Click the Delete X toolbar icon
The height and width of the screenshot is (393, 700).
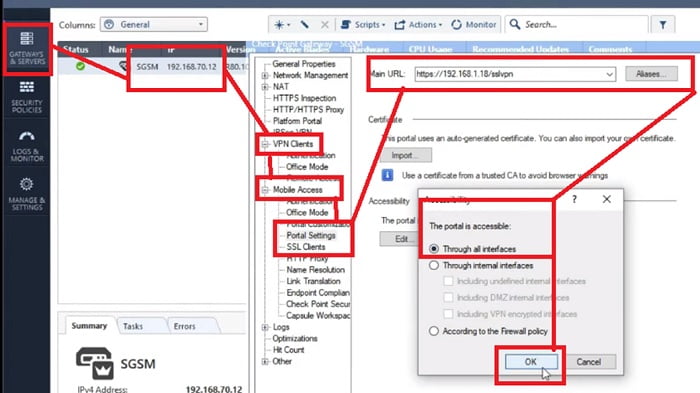coord(325,25)
